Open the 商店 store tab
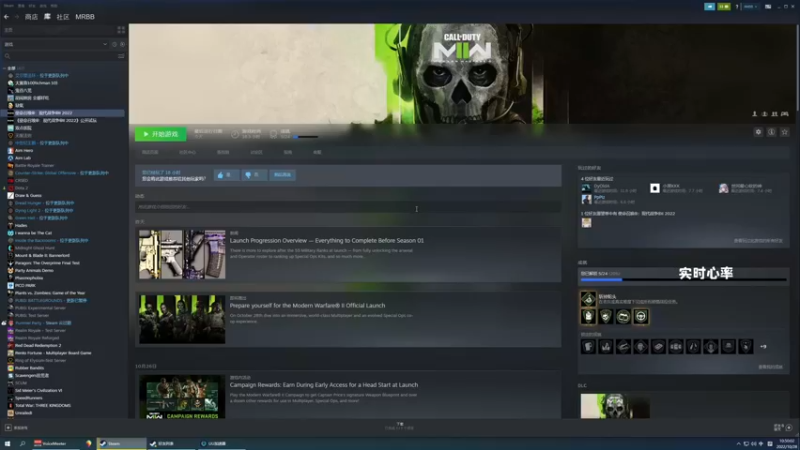The width and height of the screenshot is (800, 450). (x=31, y=17)
